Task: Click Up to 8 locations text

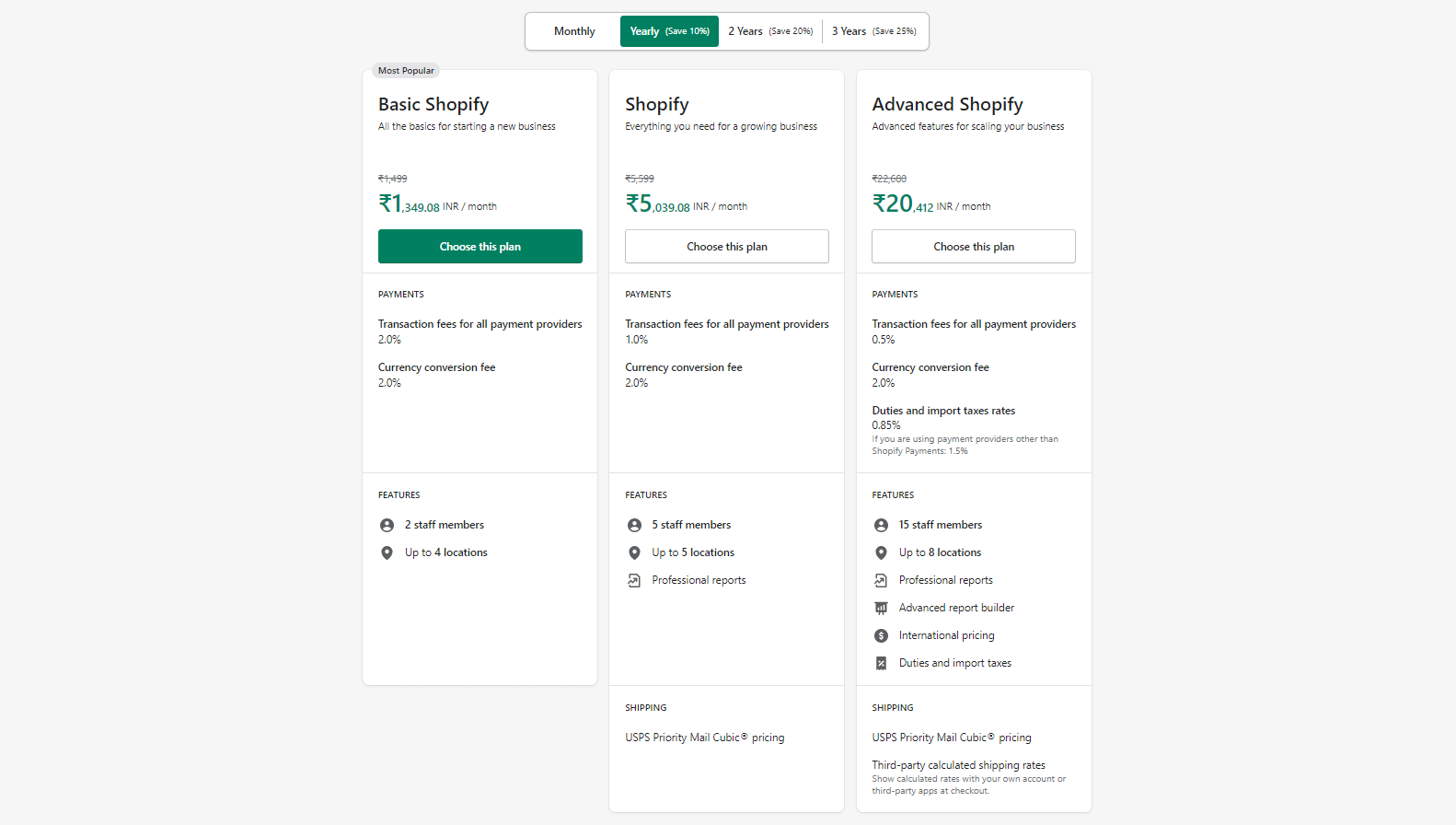Action: [x=940, y=552]
